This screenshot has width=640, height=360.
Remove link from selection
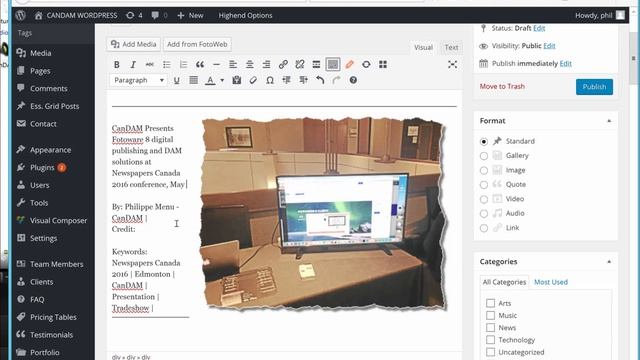pos(300,64)
